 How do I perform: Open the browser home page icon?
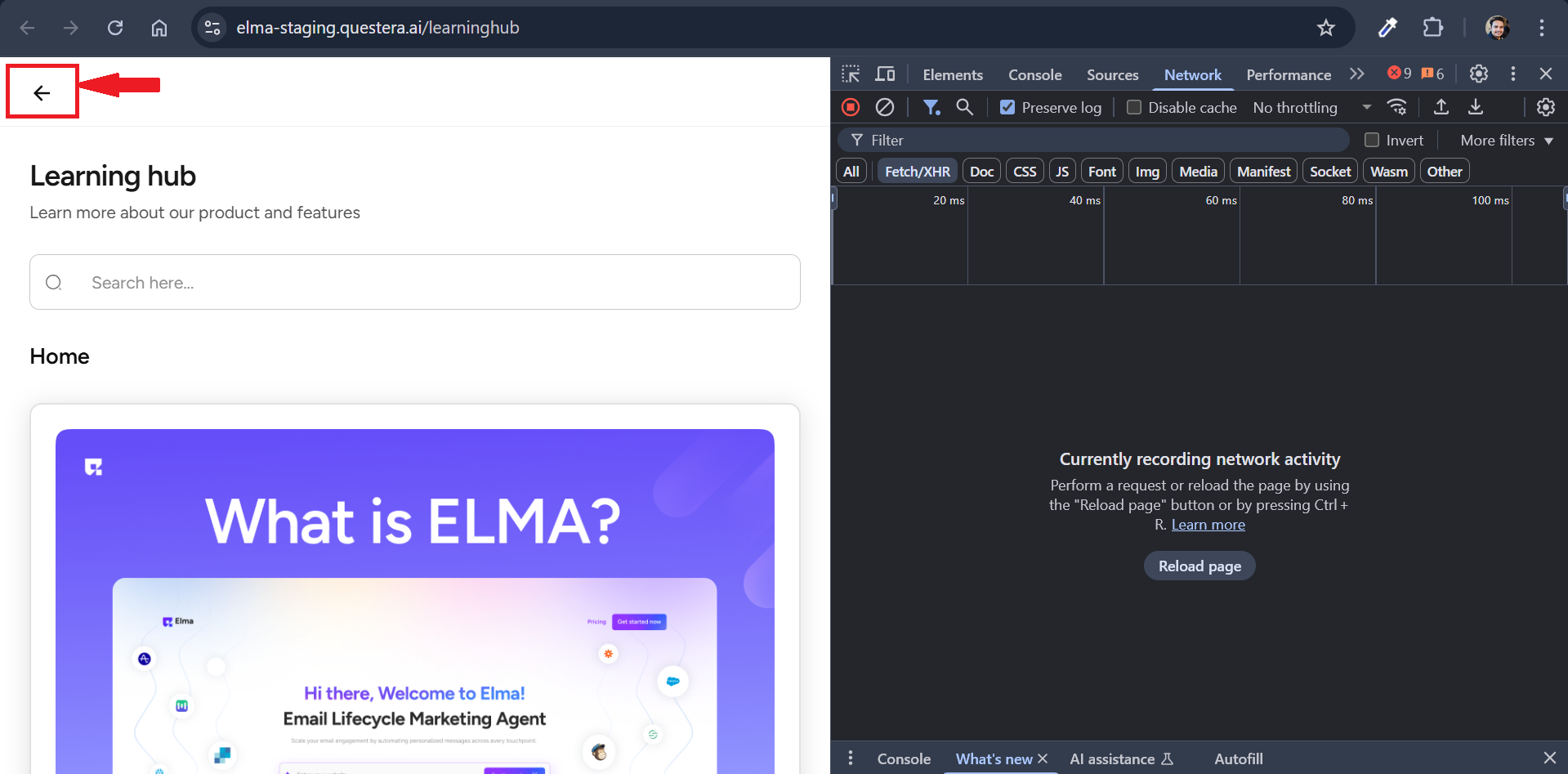(159, 28)
